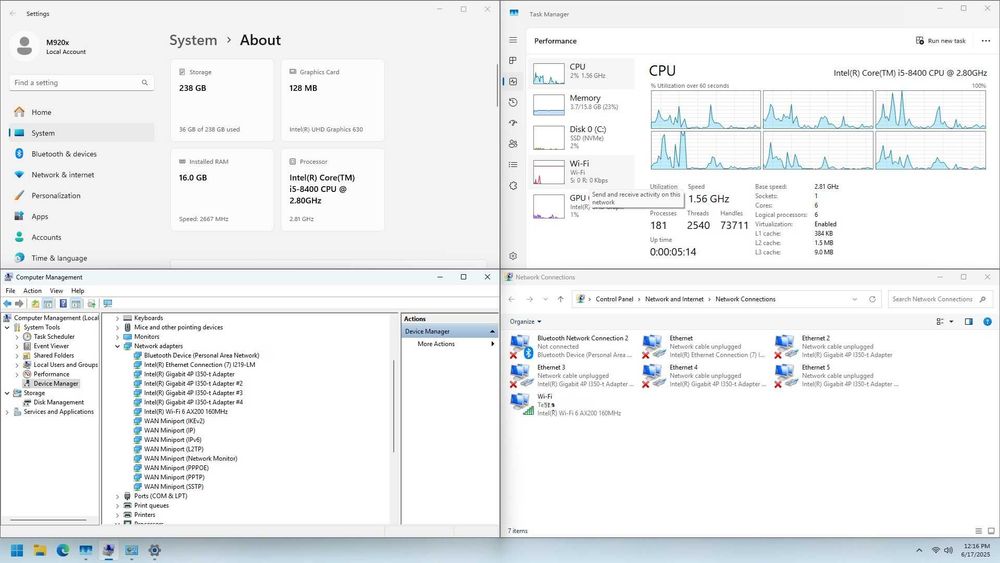
Task: Toggle the preview pane in Network Connections
Action: coord(968,321)
